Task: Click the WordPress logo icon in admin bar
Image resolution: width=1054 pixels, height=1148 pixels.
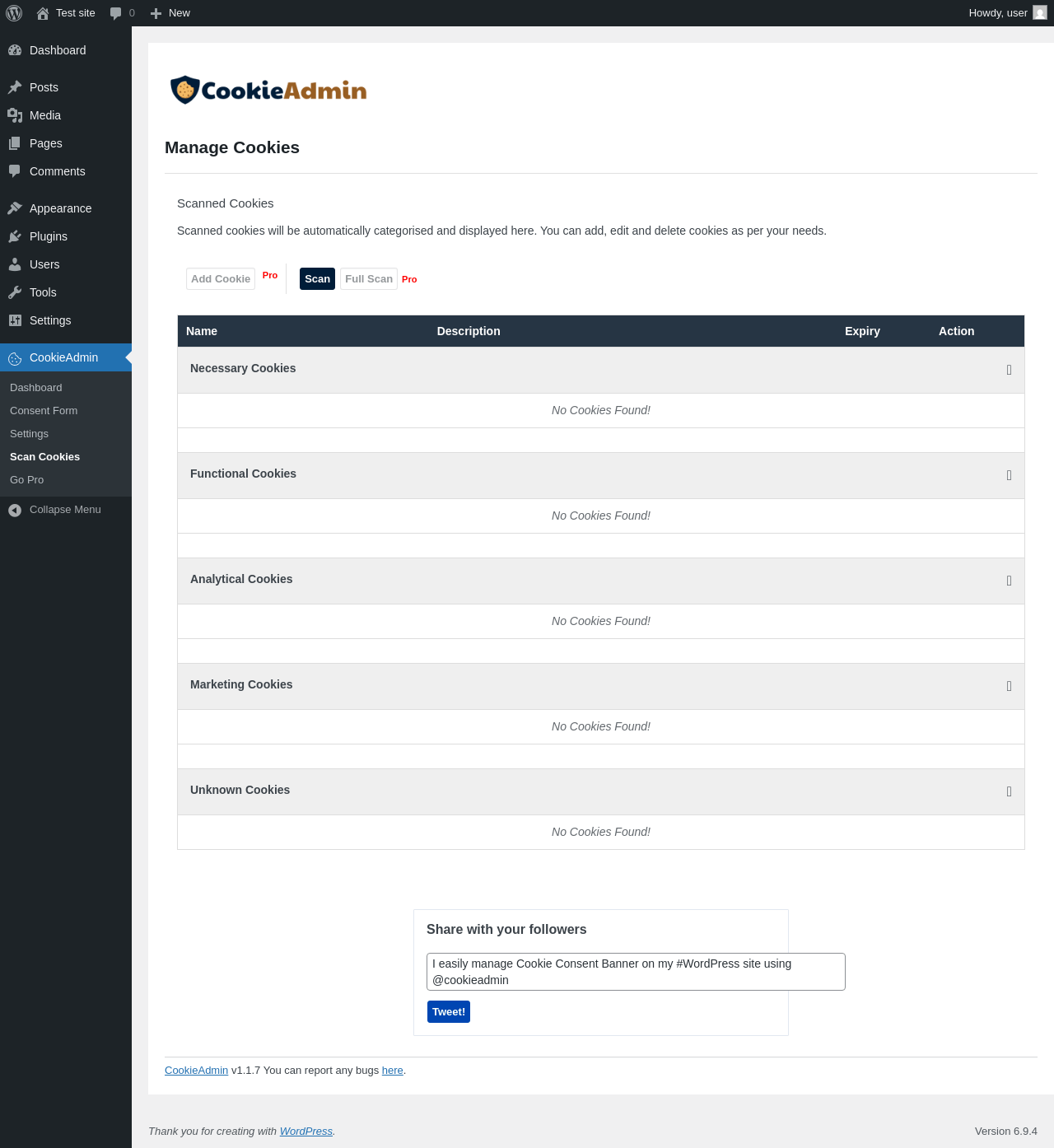Action: [x=14, y=13]
